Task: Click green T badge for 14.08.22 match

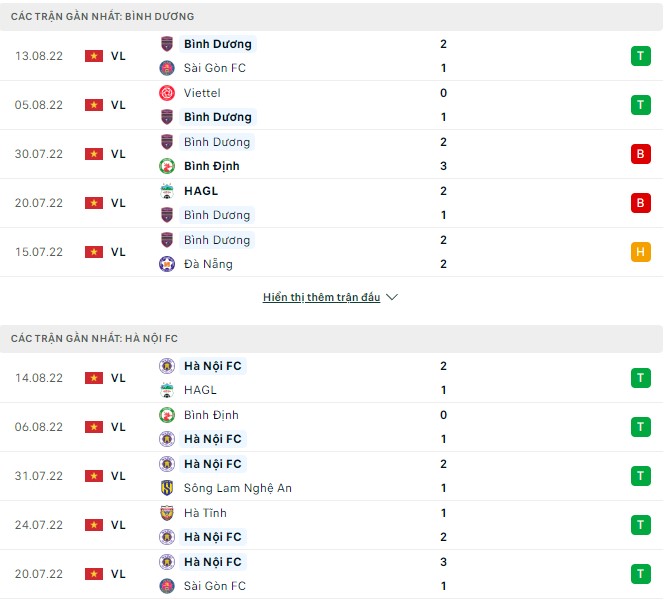Action: tap(640, 378)
